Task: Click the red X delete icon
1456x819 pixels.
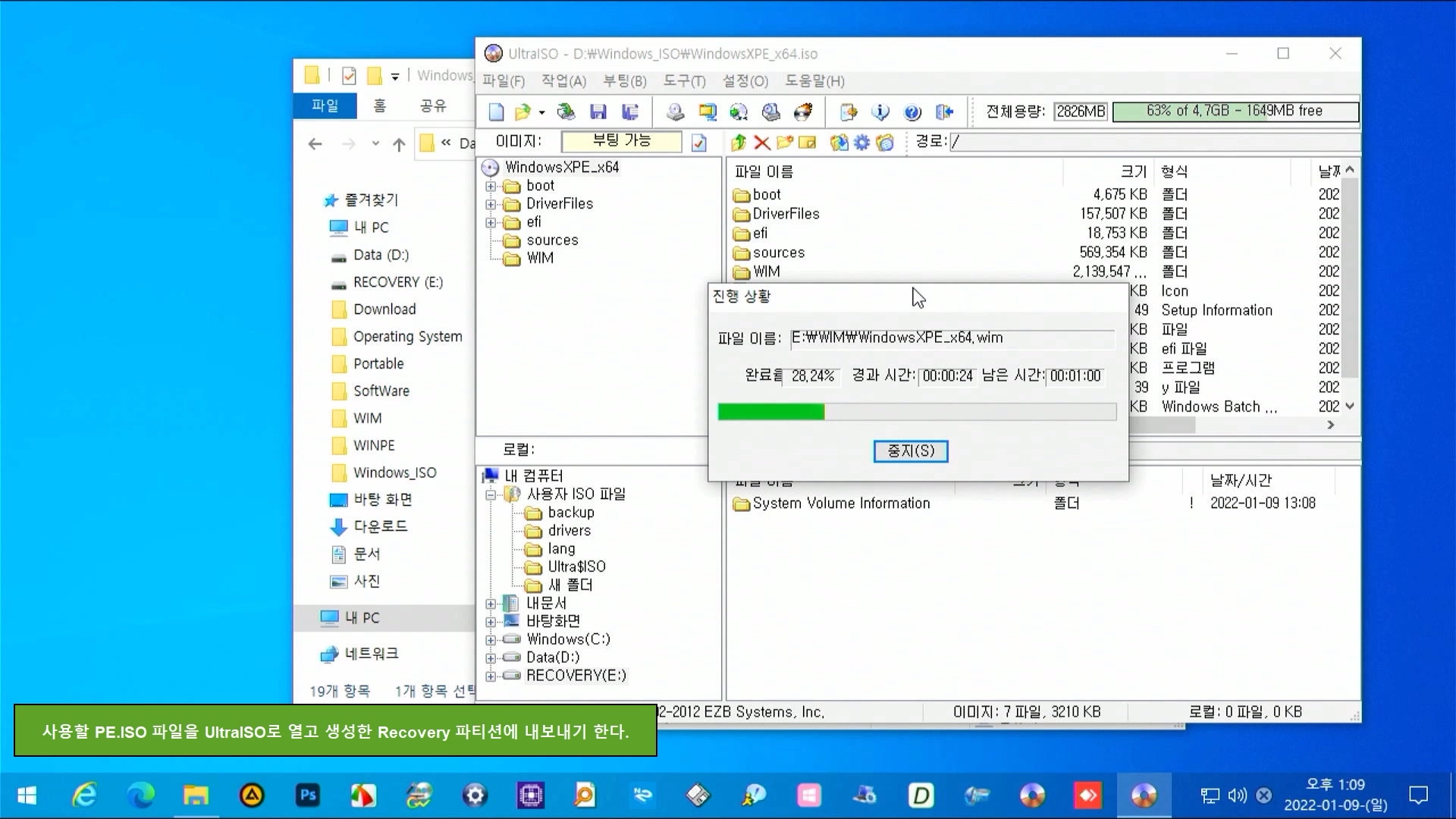Action: [x=762, y=143]
